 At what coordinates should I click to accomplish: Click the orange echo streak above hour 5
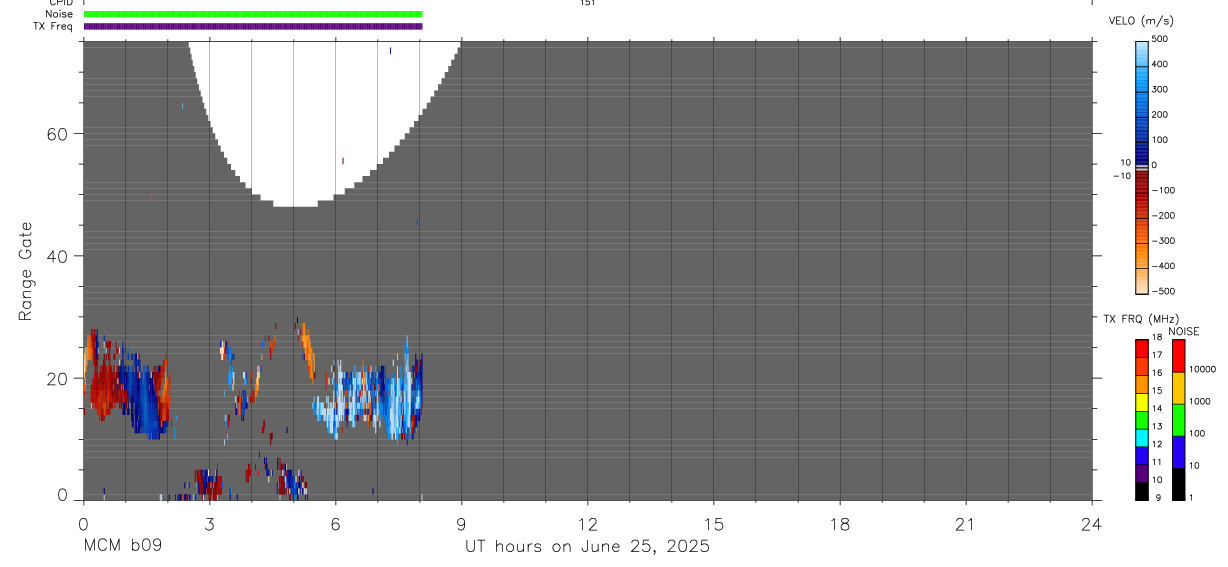click(308, 350)
